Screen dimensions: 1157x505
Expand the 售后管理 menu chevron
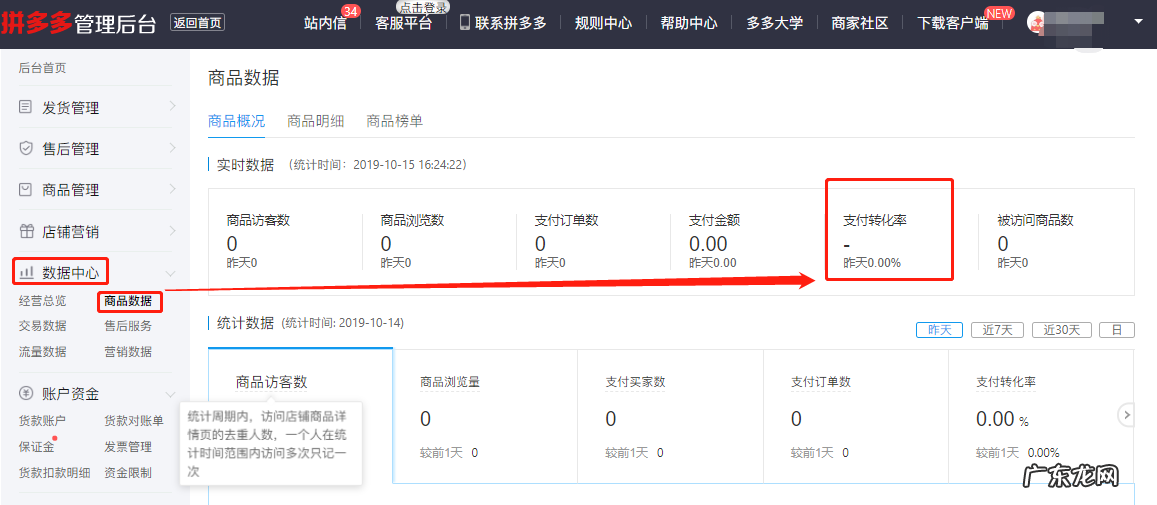point(172,148)
